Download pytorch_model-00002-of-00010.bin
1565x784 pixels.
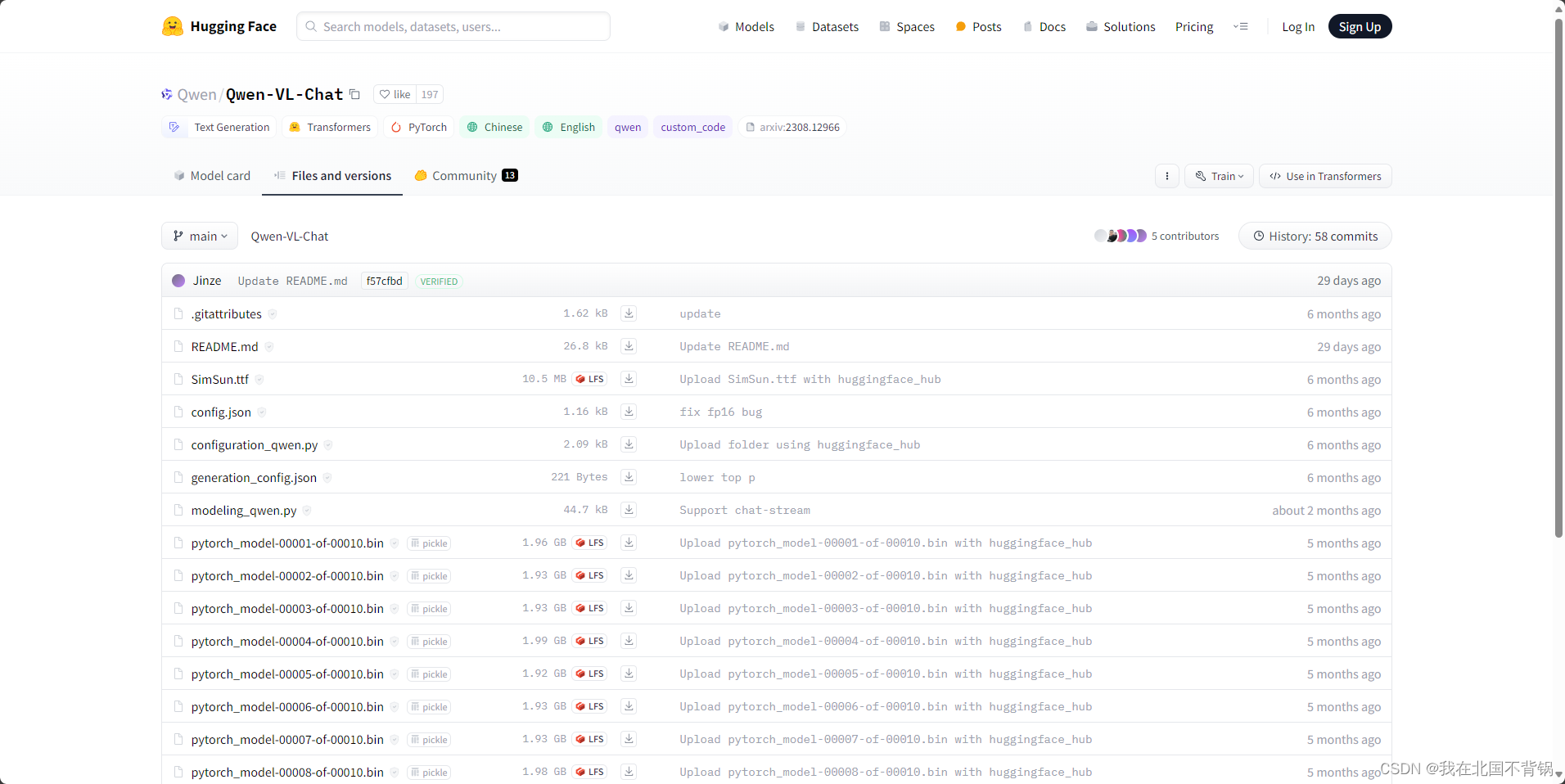[x=629, y=575]
